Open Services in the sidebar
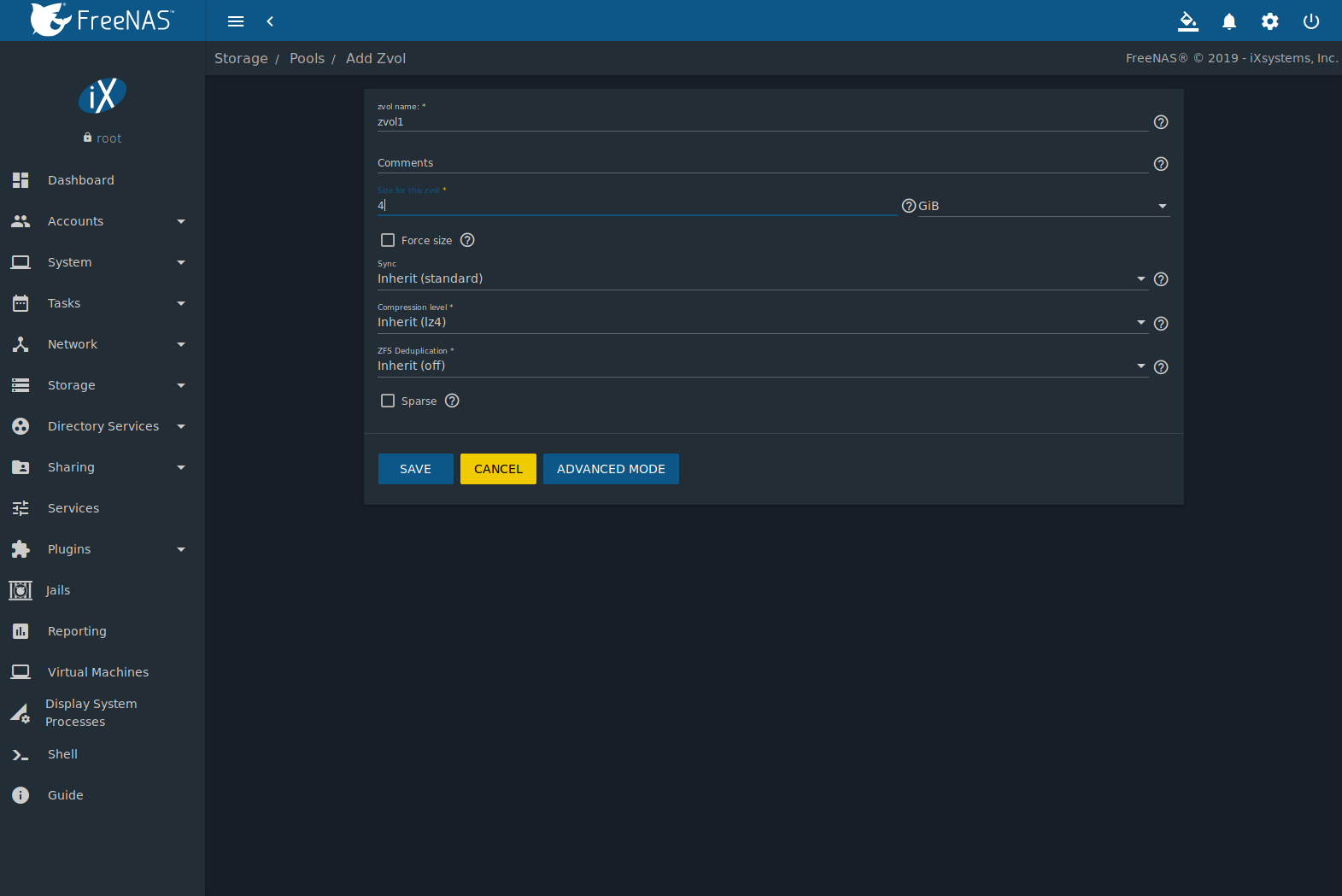This screenshot has width=1342, height=896. [103, 508]
